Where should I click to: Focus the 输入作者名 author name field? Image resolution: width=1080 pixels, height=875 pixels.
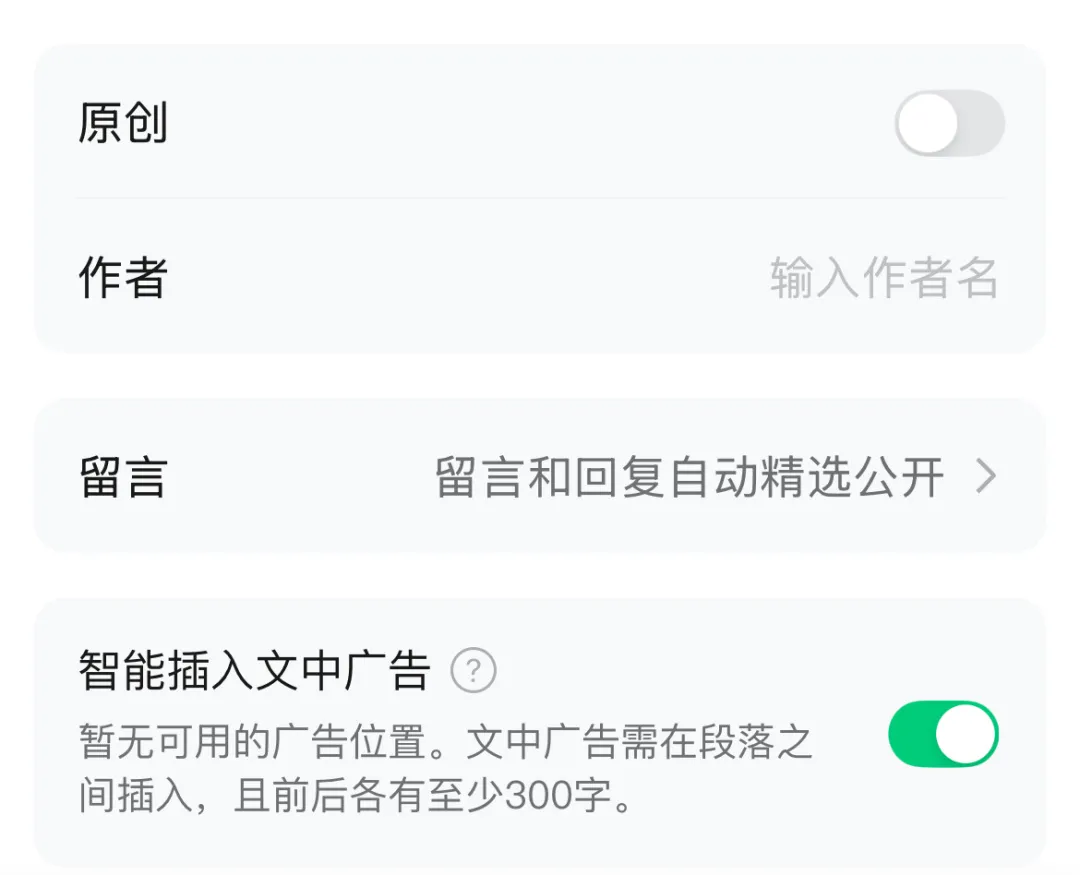tap(884, 278)
